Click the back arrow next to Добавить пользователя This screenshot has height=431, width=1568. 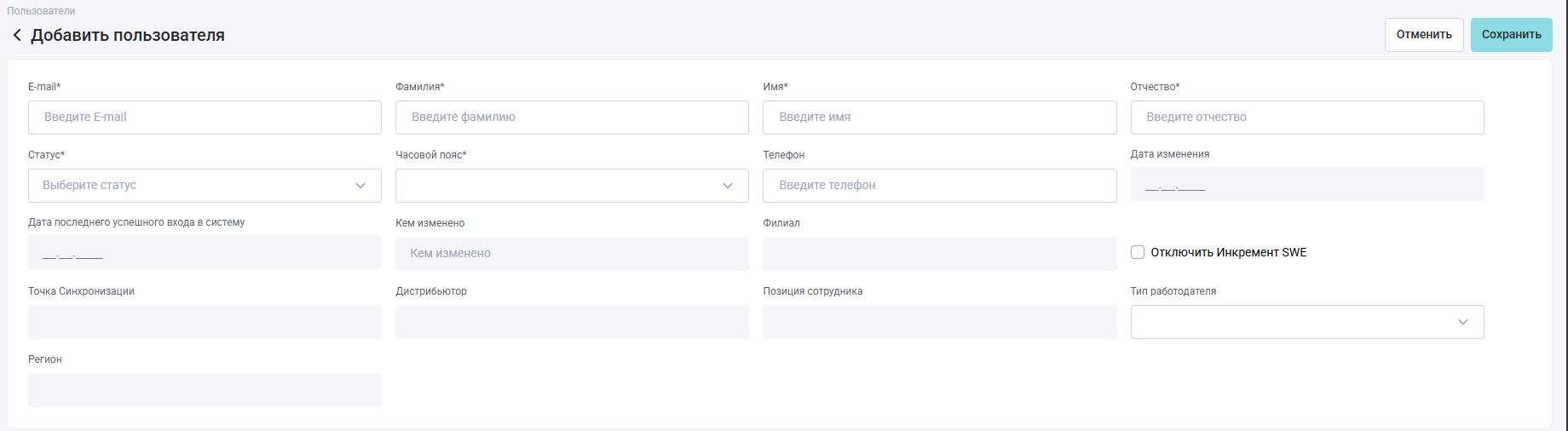pyautogui.click(x=17, y=35)
